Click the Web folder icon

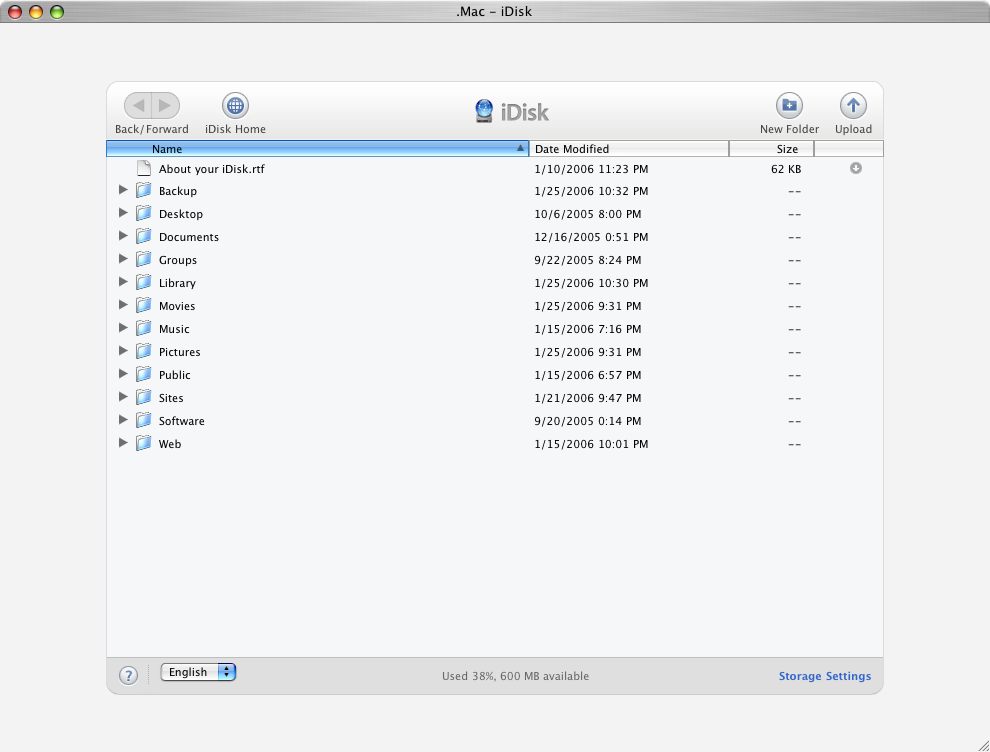tap(144, 443)
